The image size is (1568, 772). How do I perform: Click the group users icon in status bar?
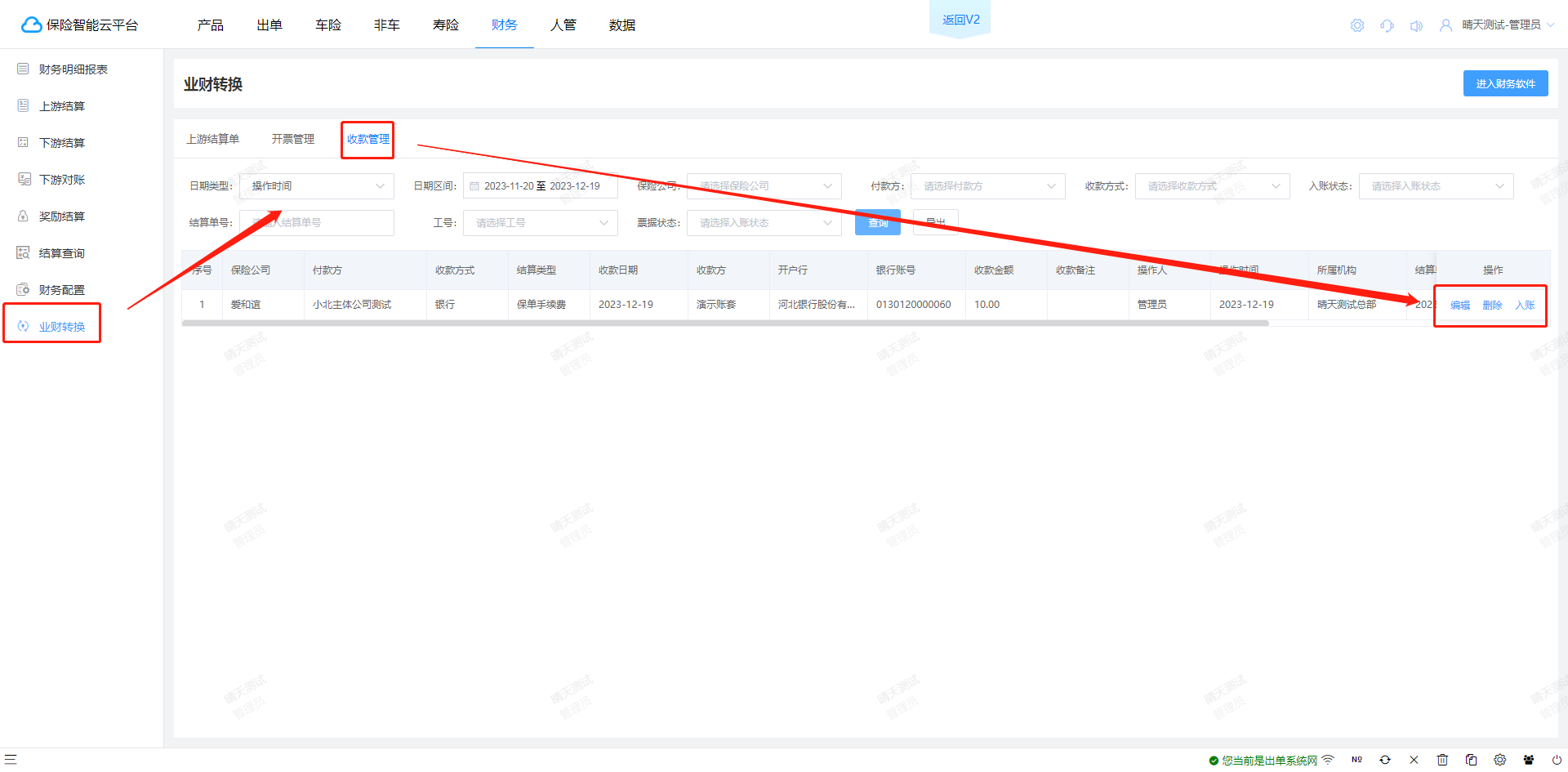pyautogui.click(x=1528, y=760)
